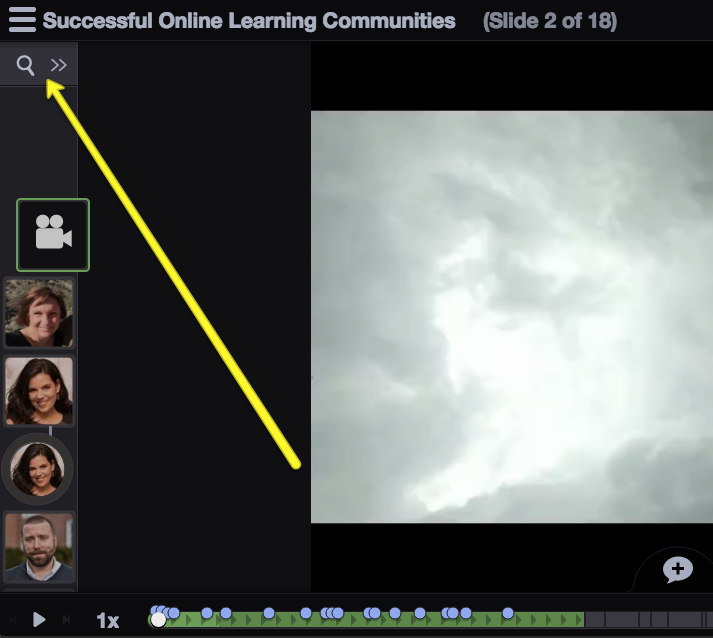Click the gray unplayed portion of timeline
This screenshot has width=713, height=638.
648,620
